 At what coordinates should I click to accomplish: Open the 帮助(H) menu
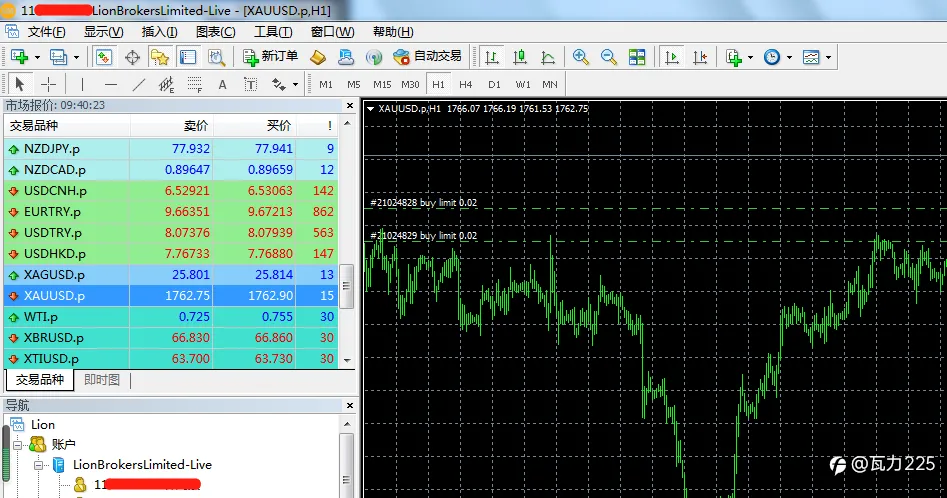point(393,32)
